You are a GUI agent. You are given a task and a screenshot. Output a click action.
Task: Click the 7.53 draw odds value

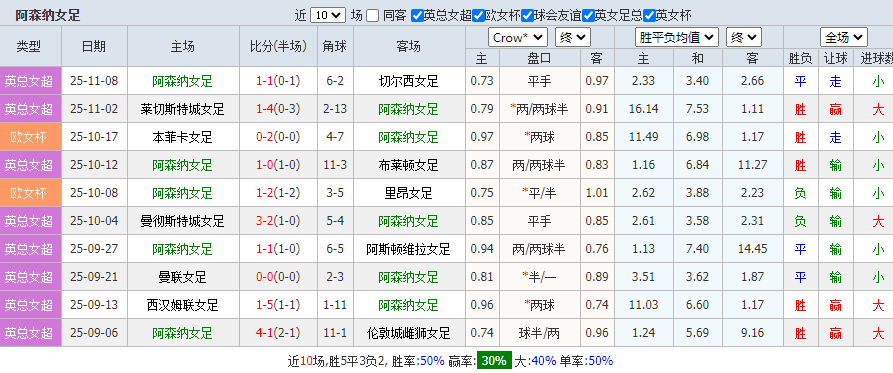698,109
